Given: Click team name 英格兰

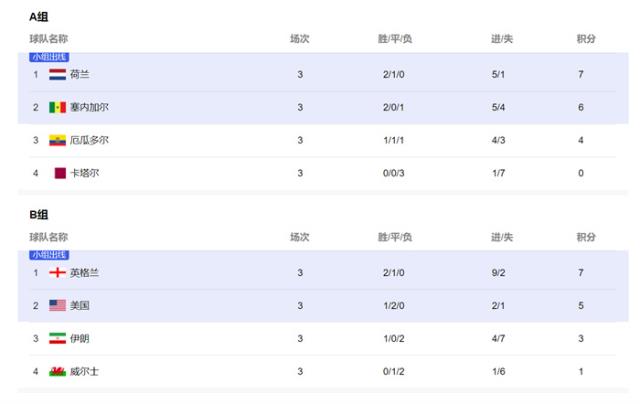Looking at the screenshot, I should point(85,272).
